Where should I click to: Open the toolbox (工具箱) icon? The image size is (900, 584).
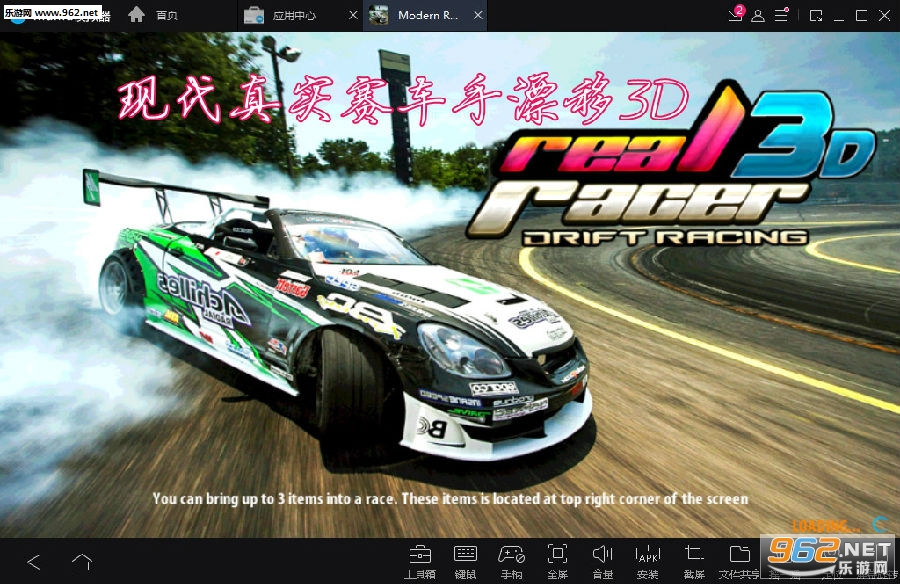point(420,562)
